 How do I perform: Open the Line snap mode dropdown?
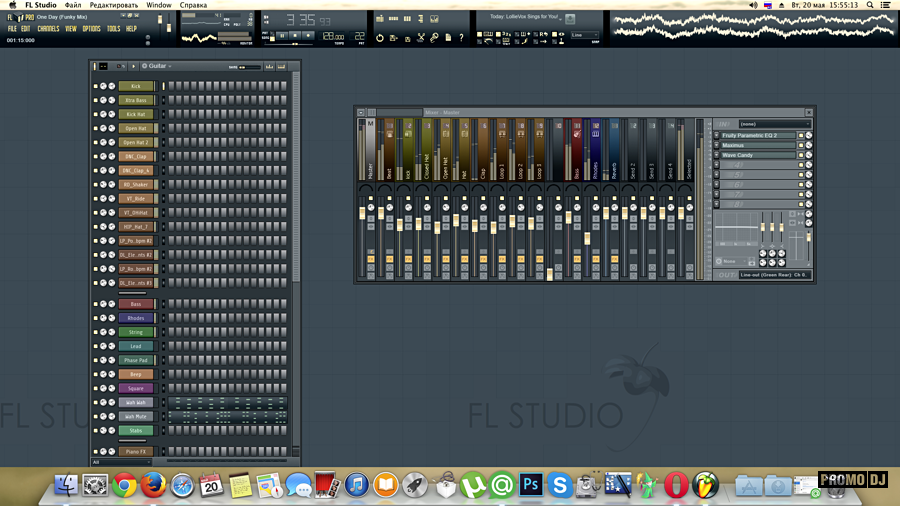pyautogui.click(x=585, y=35)
